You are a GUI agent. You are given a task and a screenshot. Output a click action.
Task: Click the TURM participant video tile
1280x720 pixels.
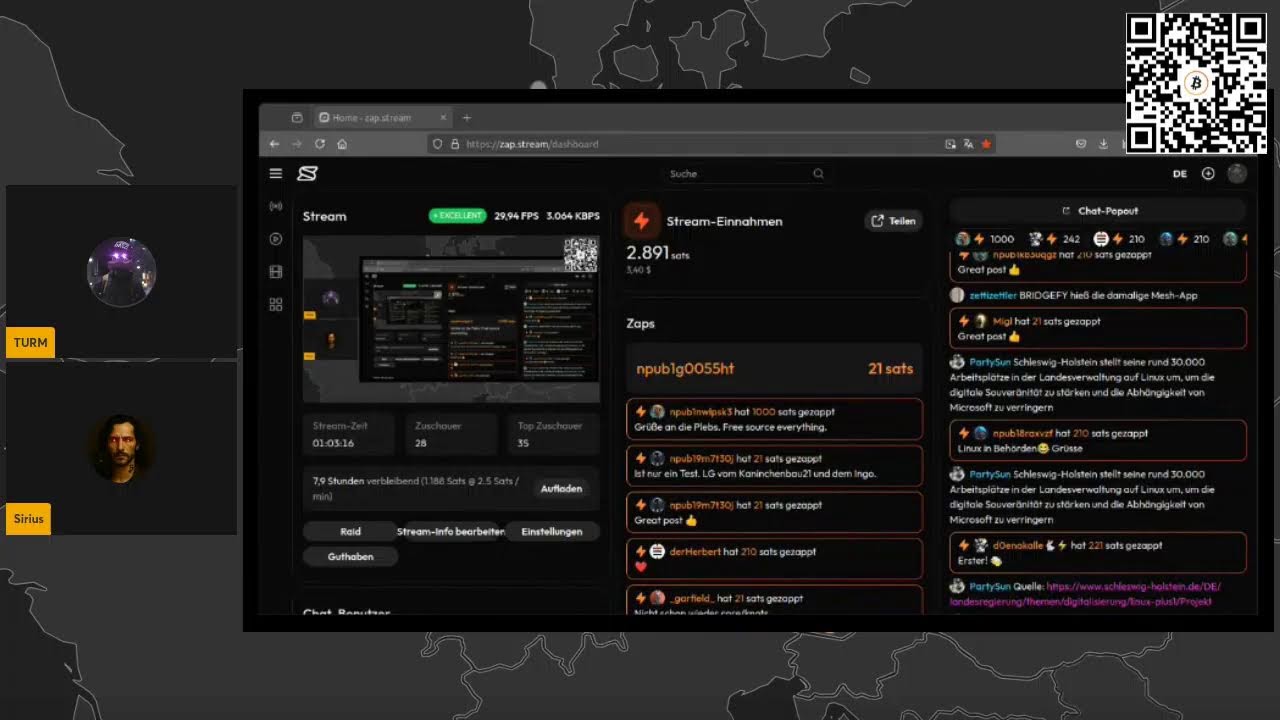pyautogui.click(x=121, y=271)
